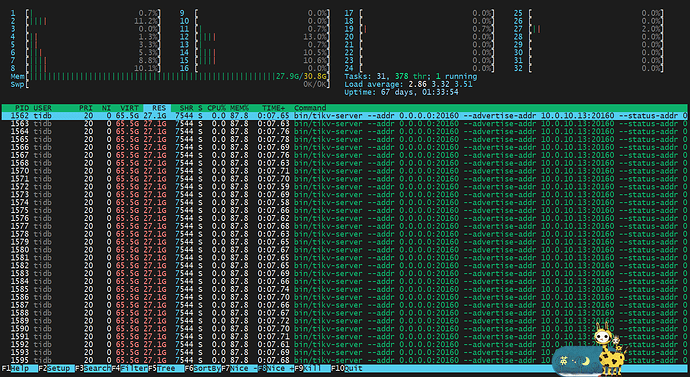Select the Tasks: 31, 378 thr line
690x377 pixels.
(x=411, y=76)
